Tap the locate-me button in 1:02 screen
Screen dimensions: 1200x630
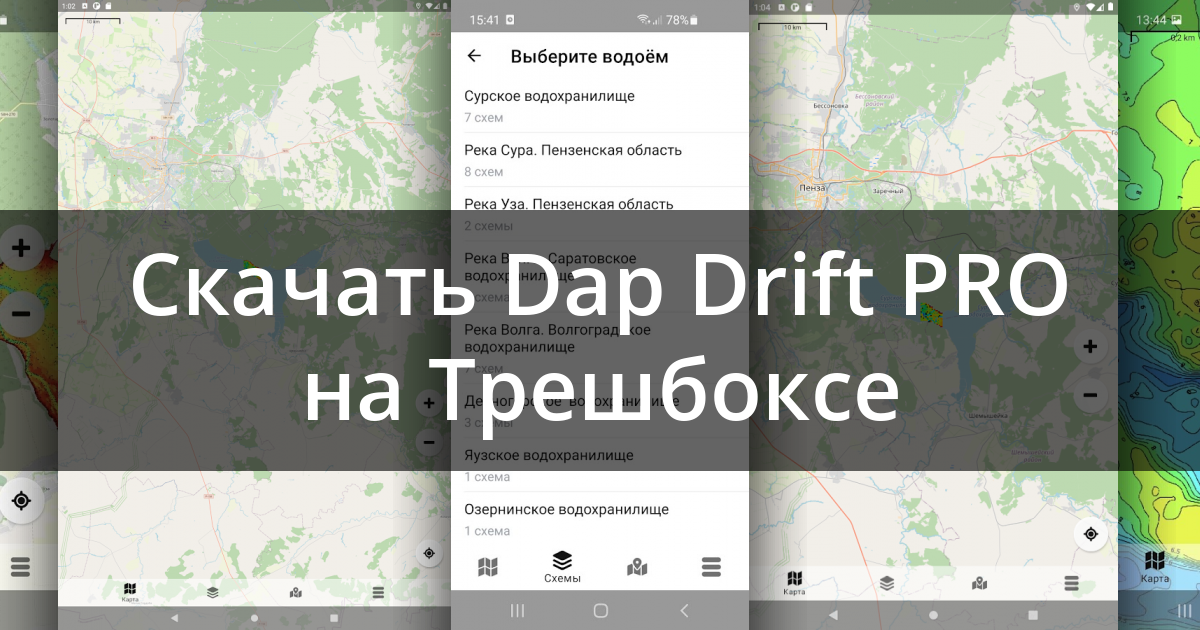coord(429,553)
